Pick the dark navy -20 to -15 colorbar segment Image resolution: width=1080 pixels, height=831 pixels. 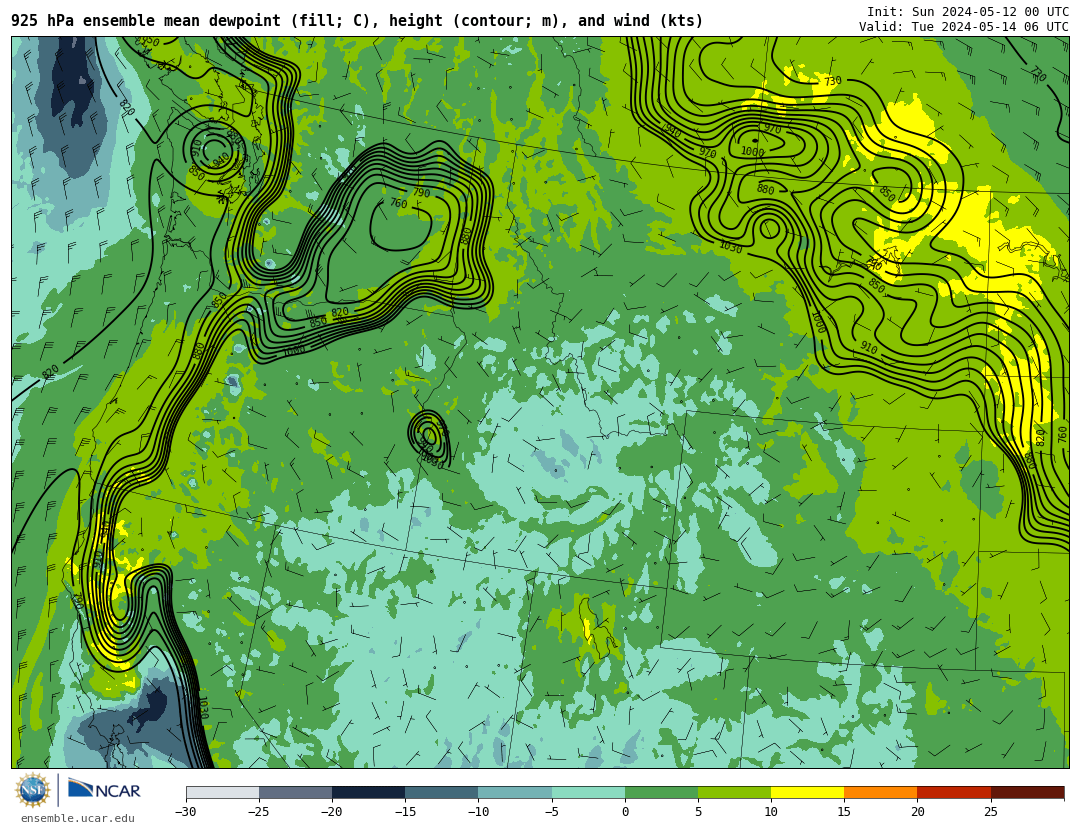(368, 793)
